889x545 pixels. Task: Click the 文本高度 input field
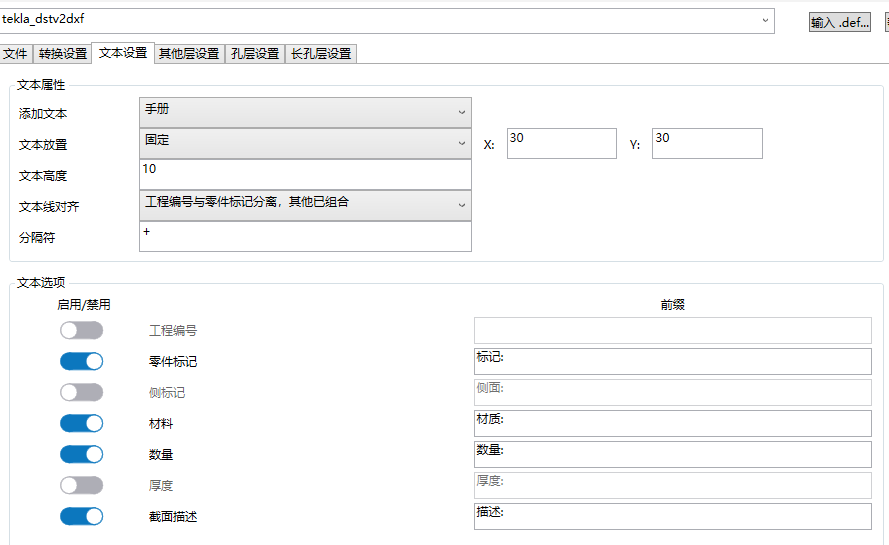point(304,174)
